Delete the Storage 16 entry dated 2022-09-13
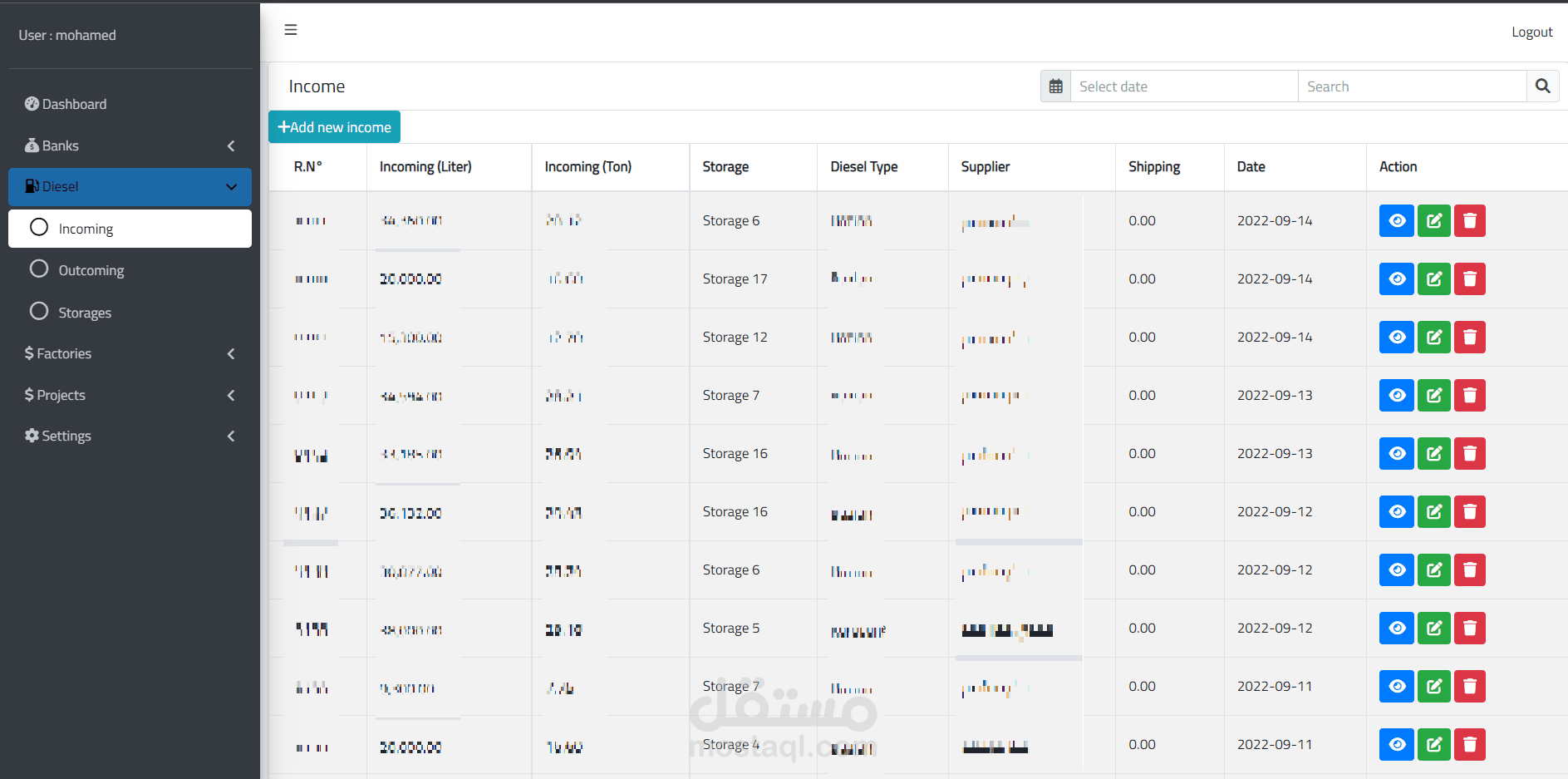The image size is (1568, 779). point(1470,454)
